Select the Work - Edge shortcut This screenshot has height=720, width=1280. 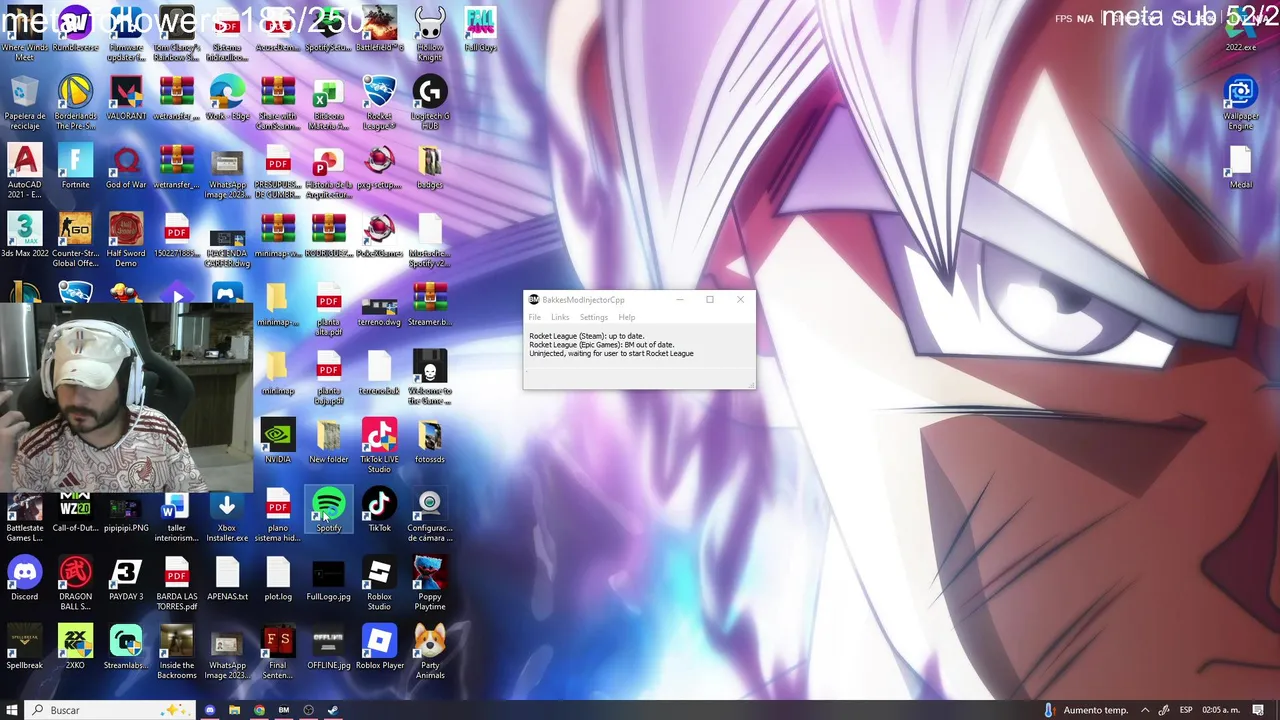point(227,98)
